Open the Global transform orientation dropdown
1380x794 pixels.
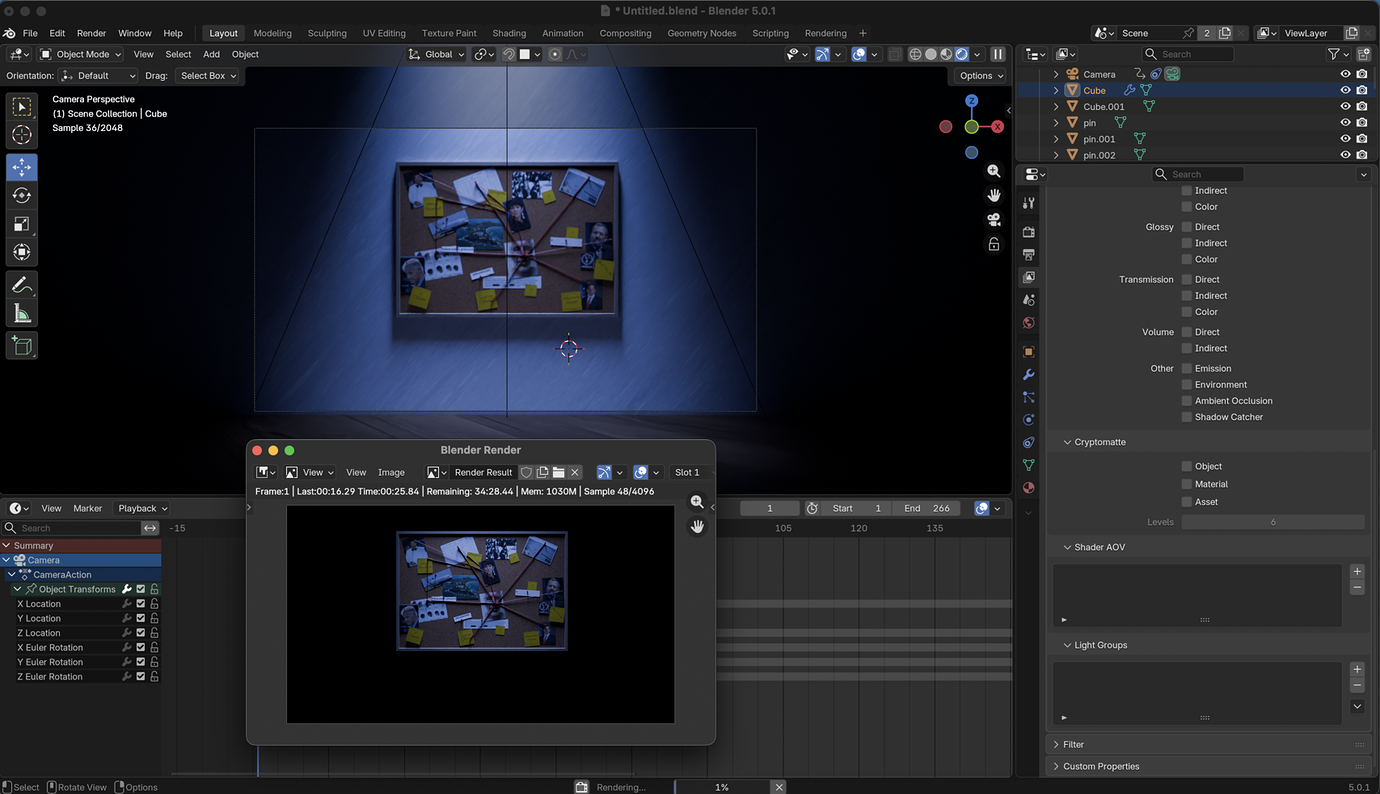click(437, 54)
